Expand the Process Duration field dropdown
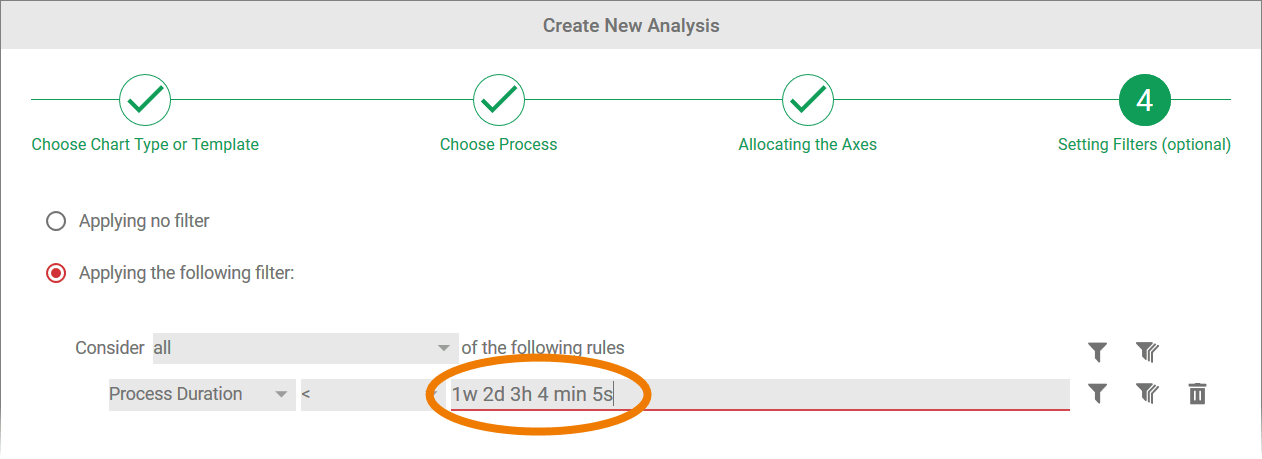 click(x=201, y=394)
